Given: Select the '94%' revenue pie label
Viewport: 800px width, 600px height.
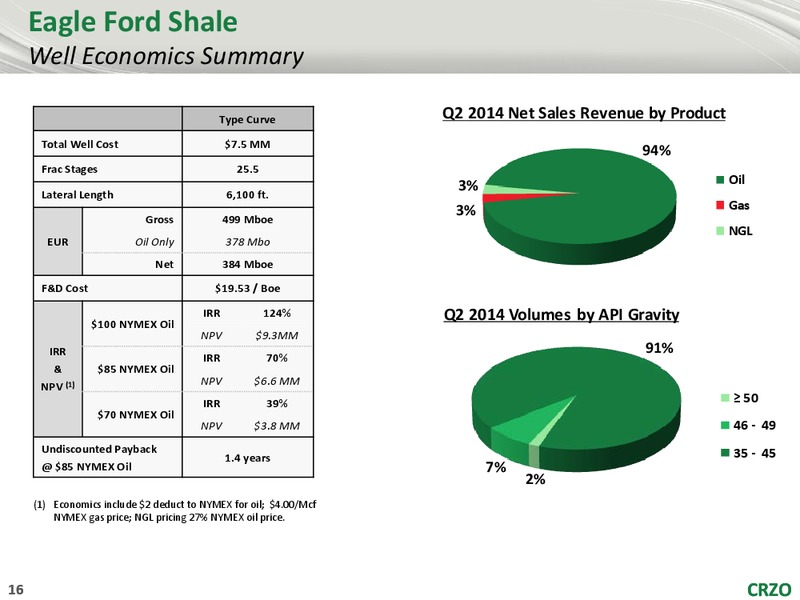Looking at the screenshot, I should click(x=656, y=151).
